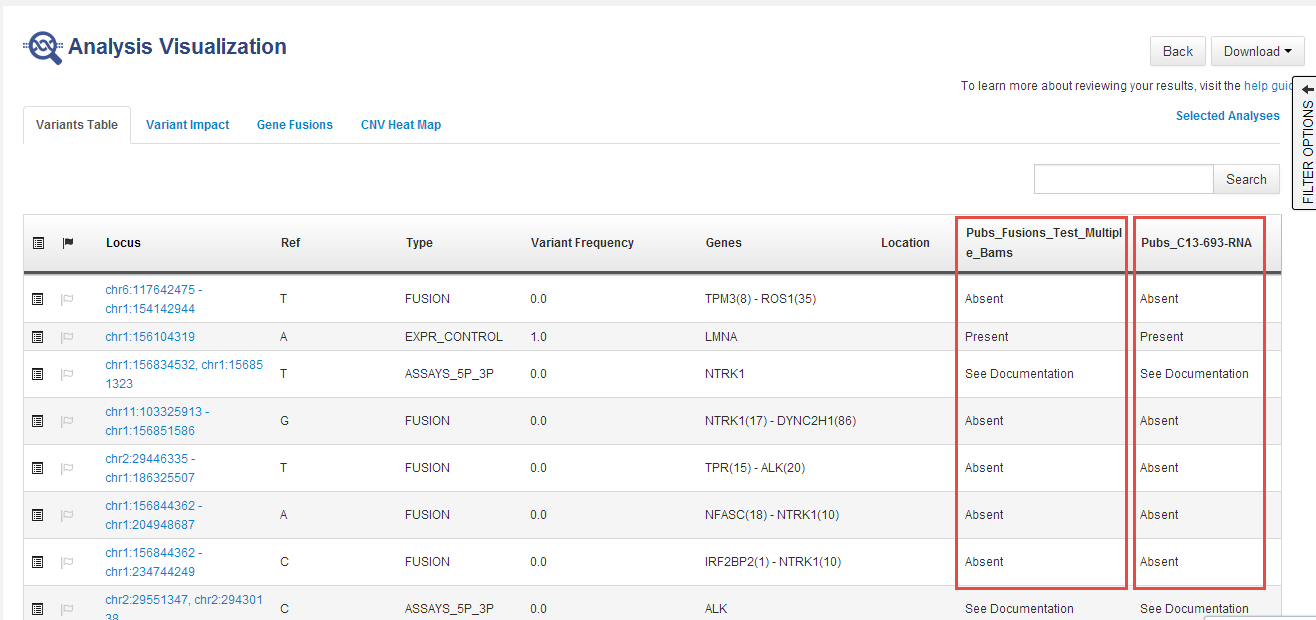
Task: Click the Analysis Visualization logo icon
Action: coord(44,47)
